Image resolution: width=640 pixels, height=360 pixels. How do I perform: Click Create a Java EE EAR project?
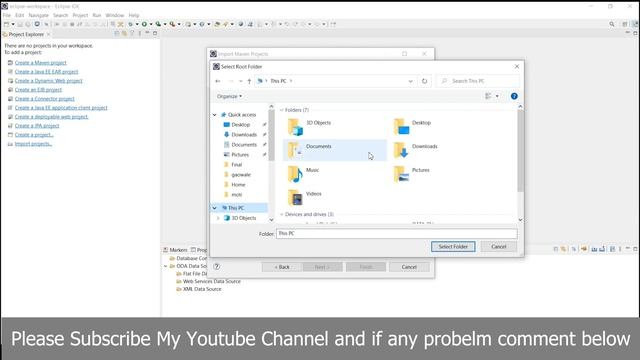(x=46, y=72)
